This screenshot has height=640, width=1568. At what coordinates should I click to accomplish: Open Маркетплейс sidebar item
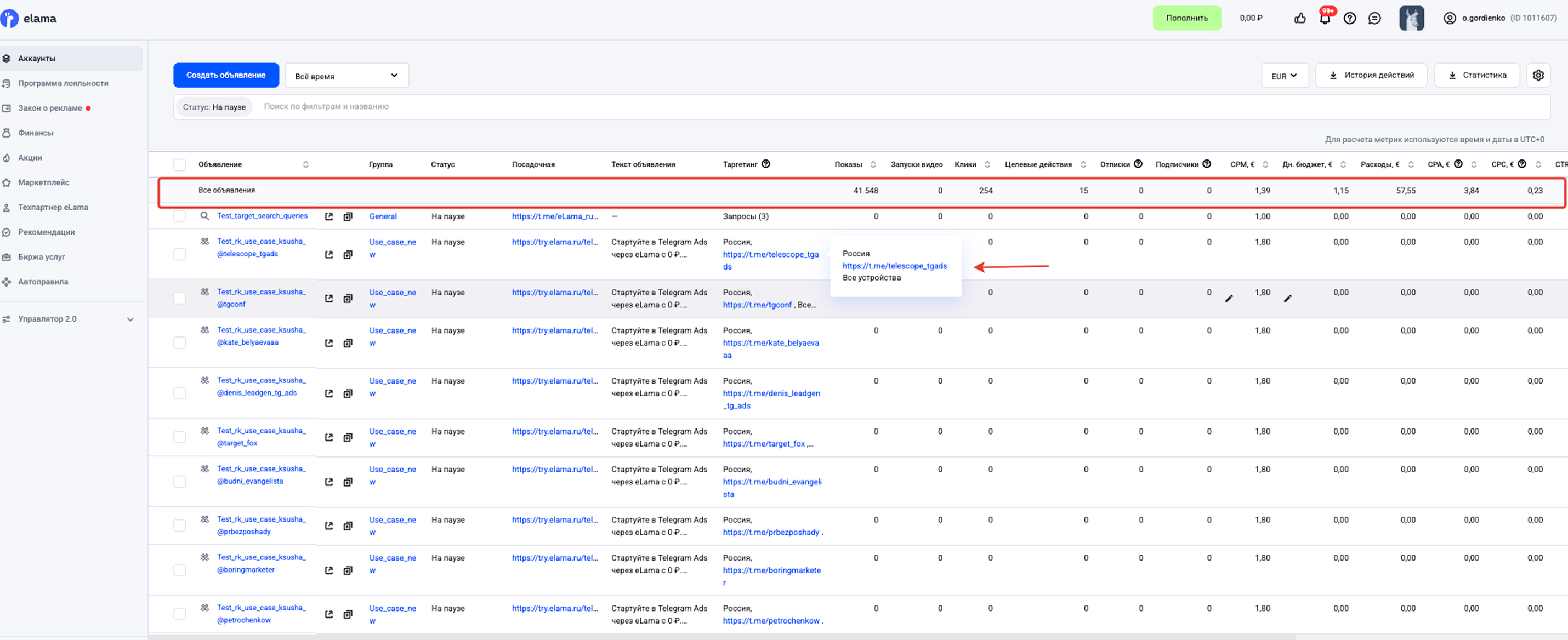tap(43, 182)
